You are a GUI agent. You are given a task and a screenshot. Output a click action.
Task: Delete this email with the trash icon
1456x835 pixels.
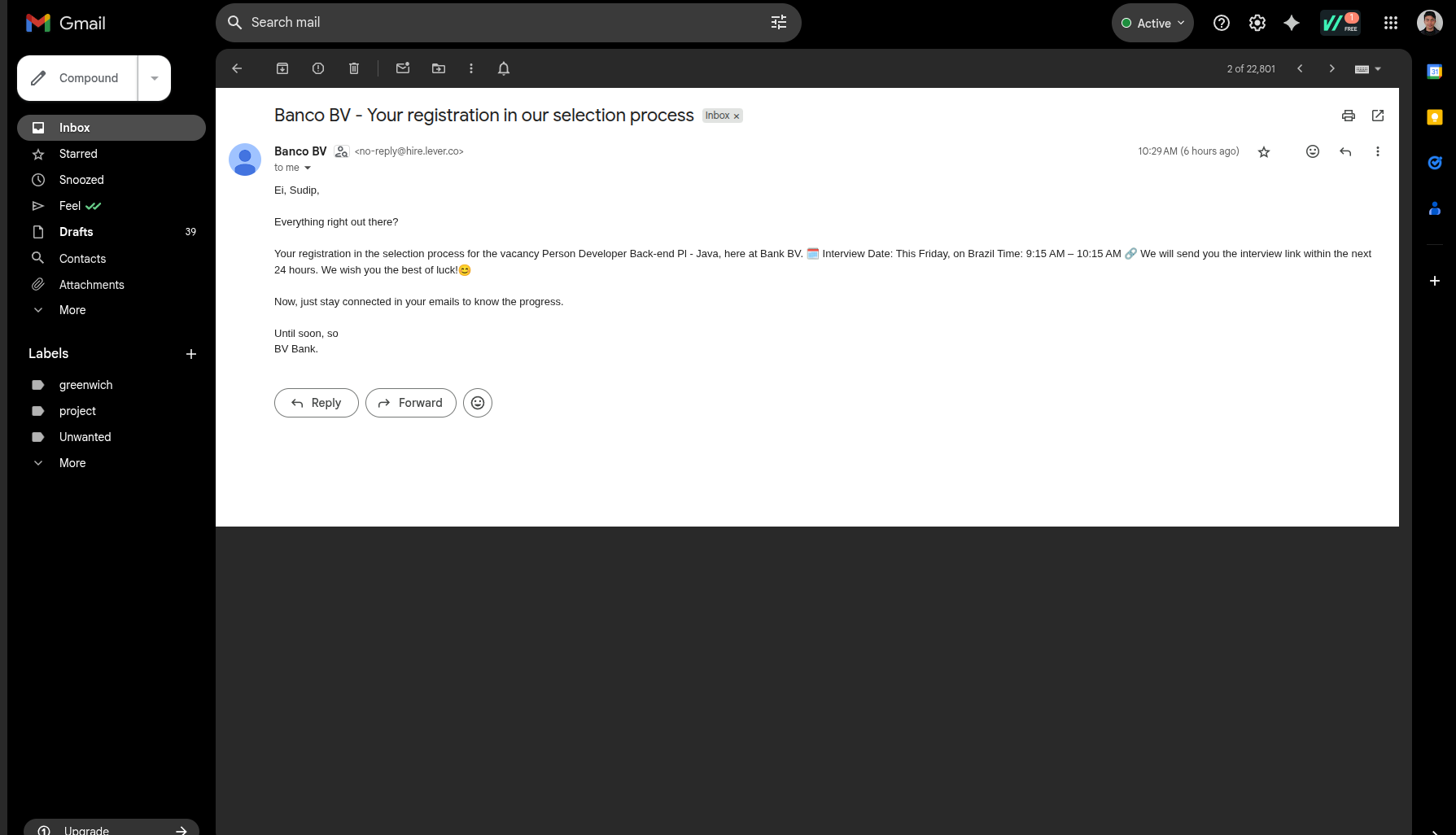(354, 68)
